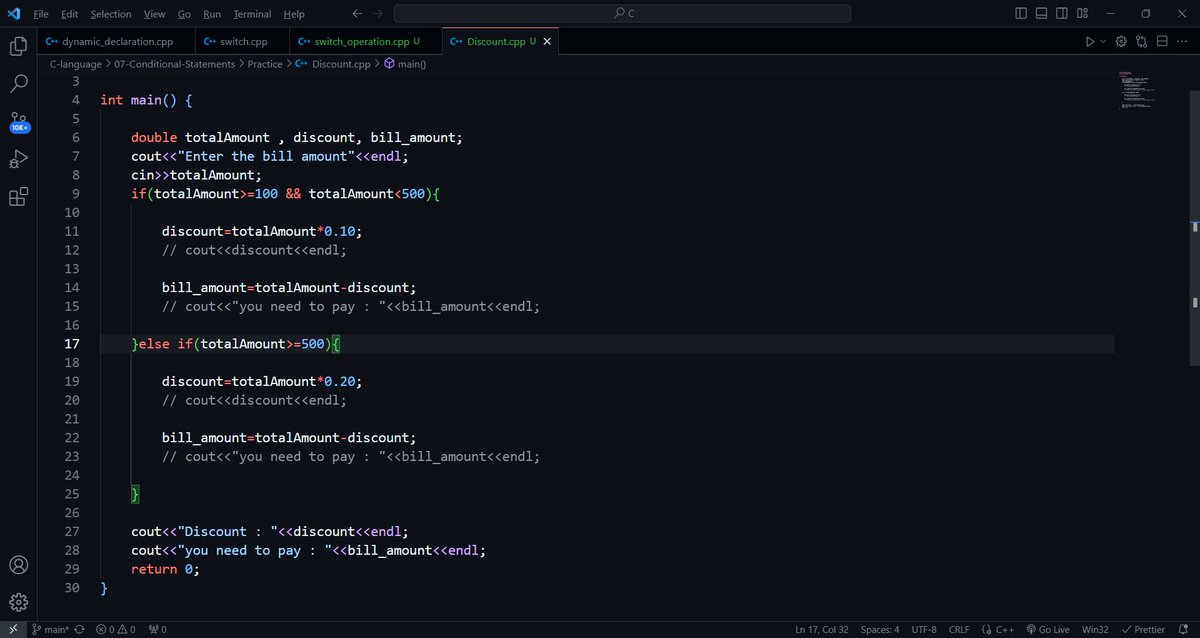The width and height of the screenshot is (1200, 638).
Task: Open main() symbol in breadcrumb
Action: pos(405,64)
